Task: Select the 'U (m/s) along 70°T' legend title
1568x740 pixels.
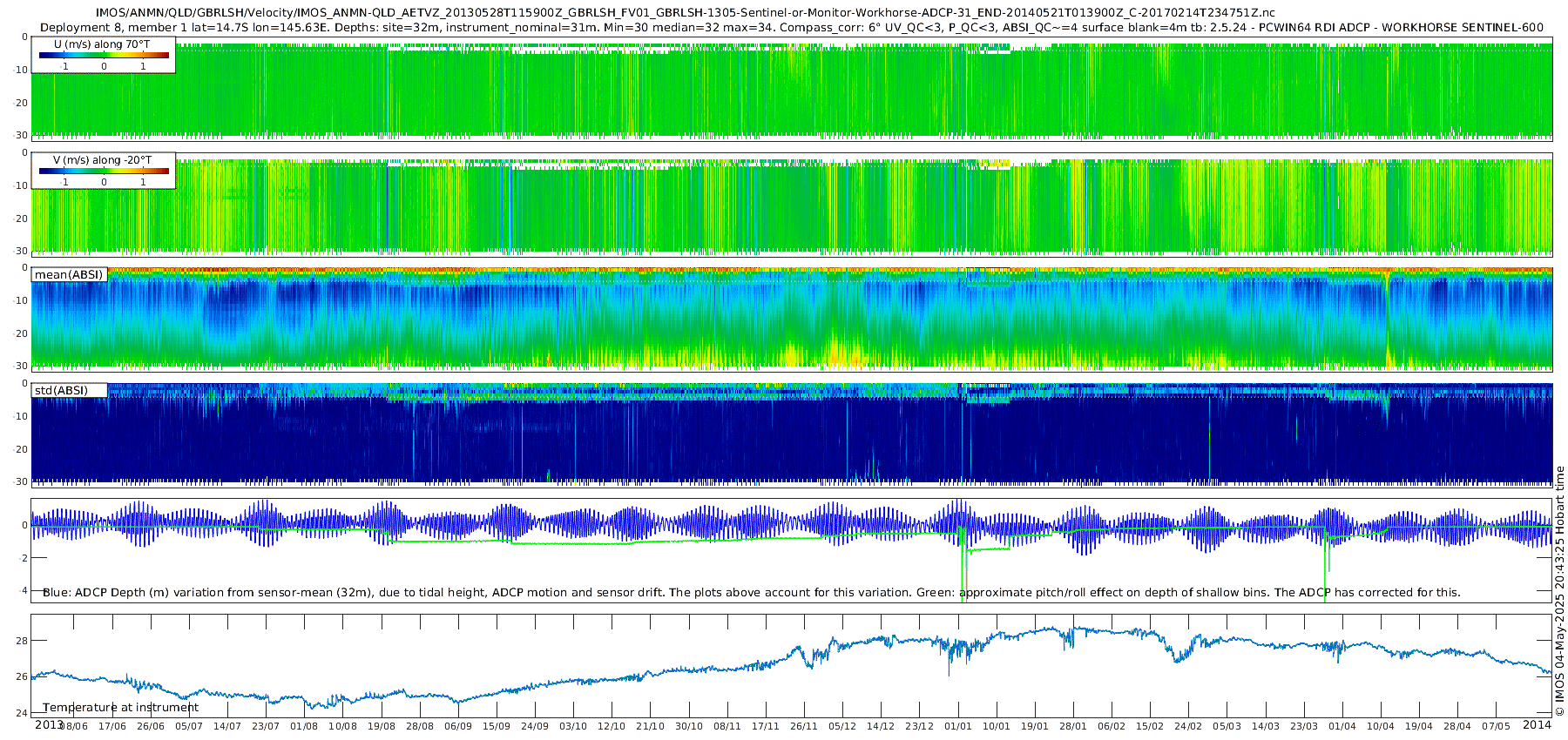Action: pos(102,44)
